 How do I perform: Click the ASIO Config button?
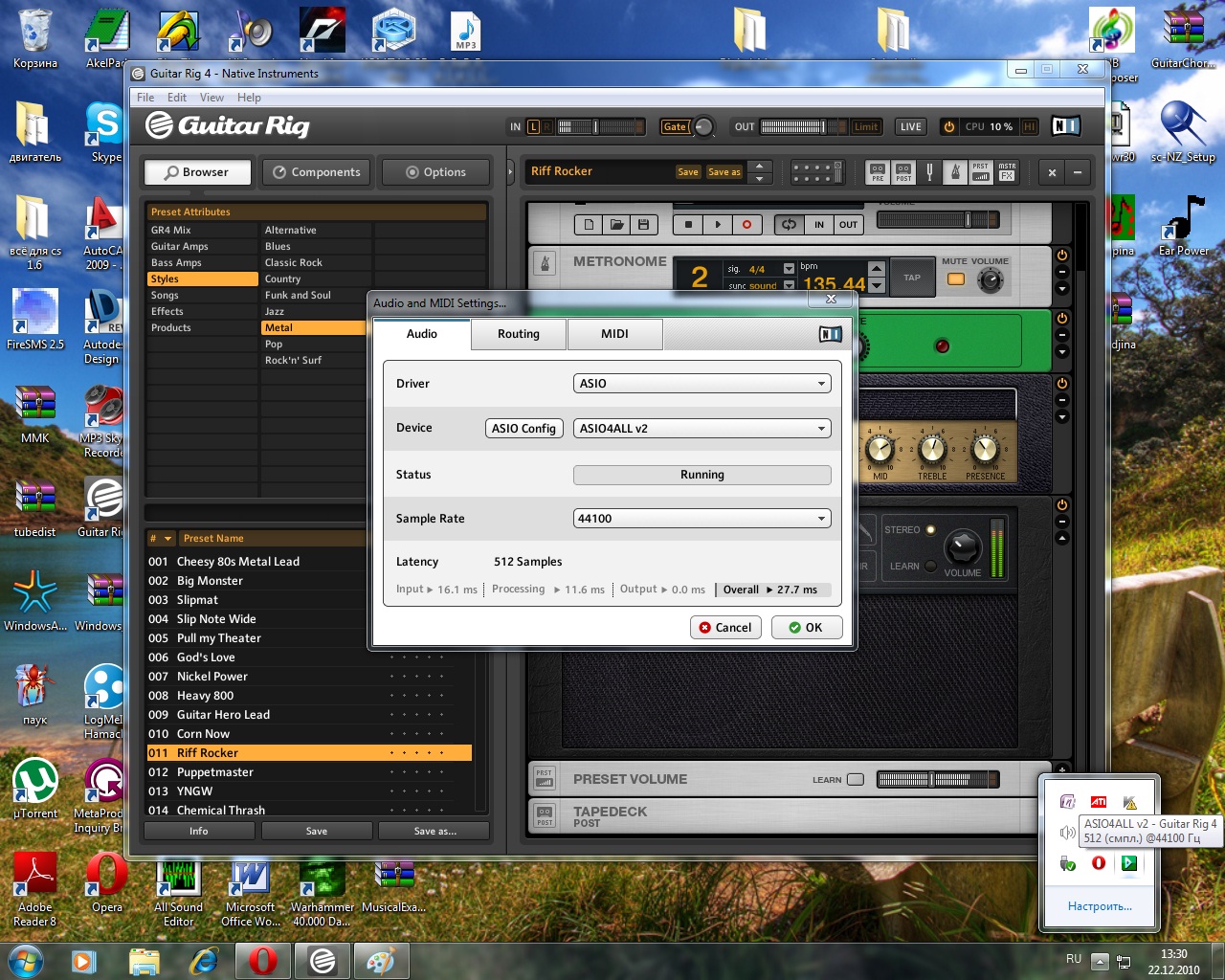click(x=523, y=429)
